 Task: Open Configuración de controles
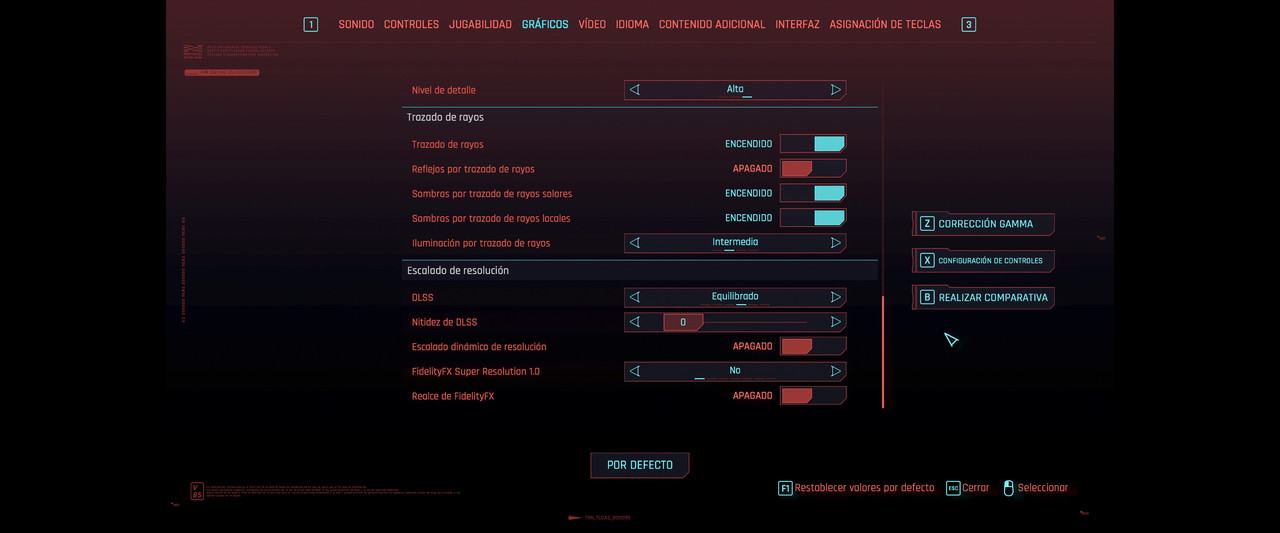984,260
